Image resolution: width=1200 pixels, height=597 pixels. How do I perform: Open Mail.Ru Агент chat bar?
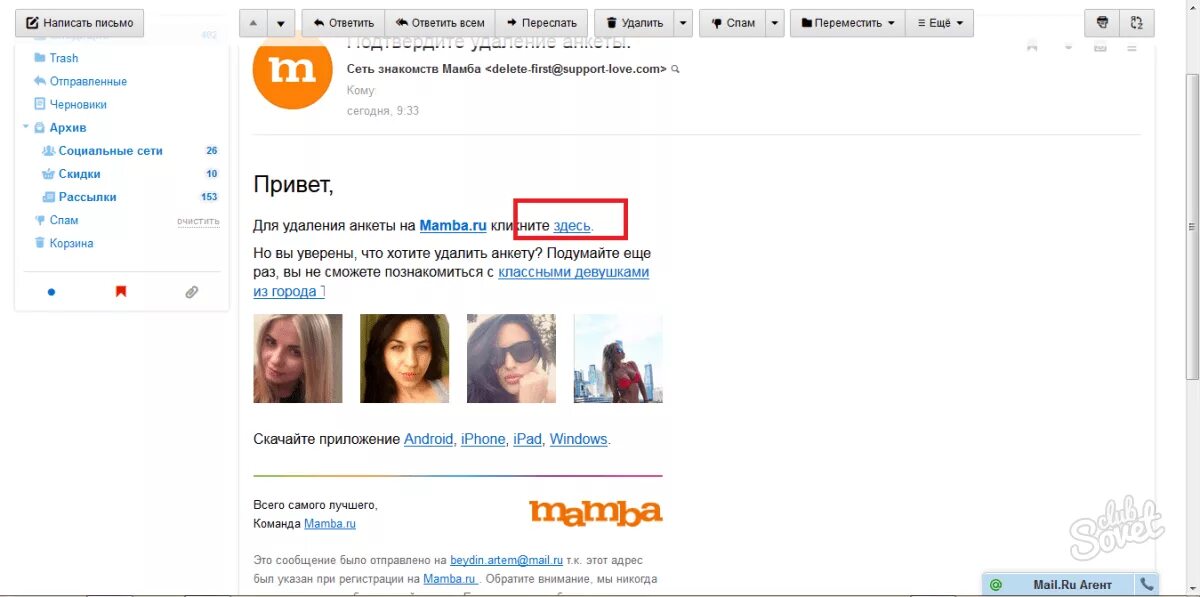point(1070,584)
